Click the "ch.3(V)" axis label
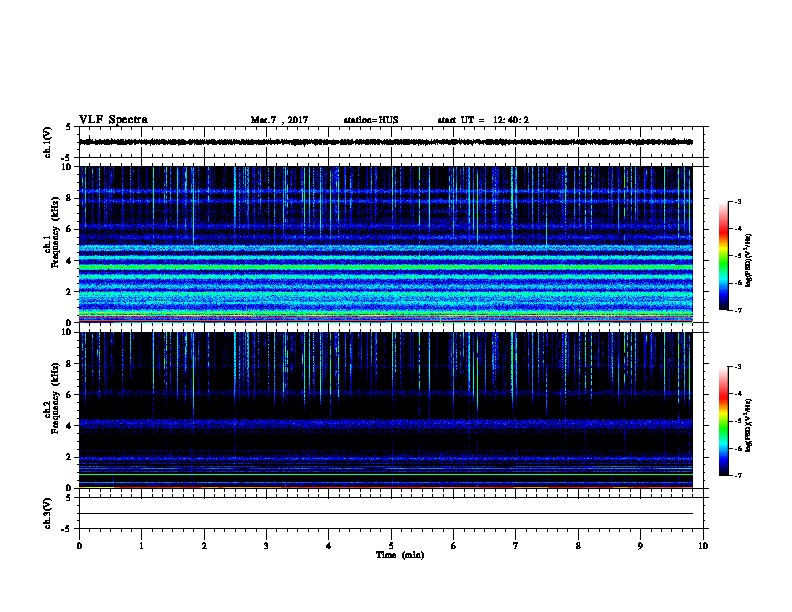This screenshot has height=612, width=792. click(x=48, y=513)
